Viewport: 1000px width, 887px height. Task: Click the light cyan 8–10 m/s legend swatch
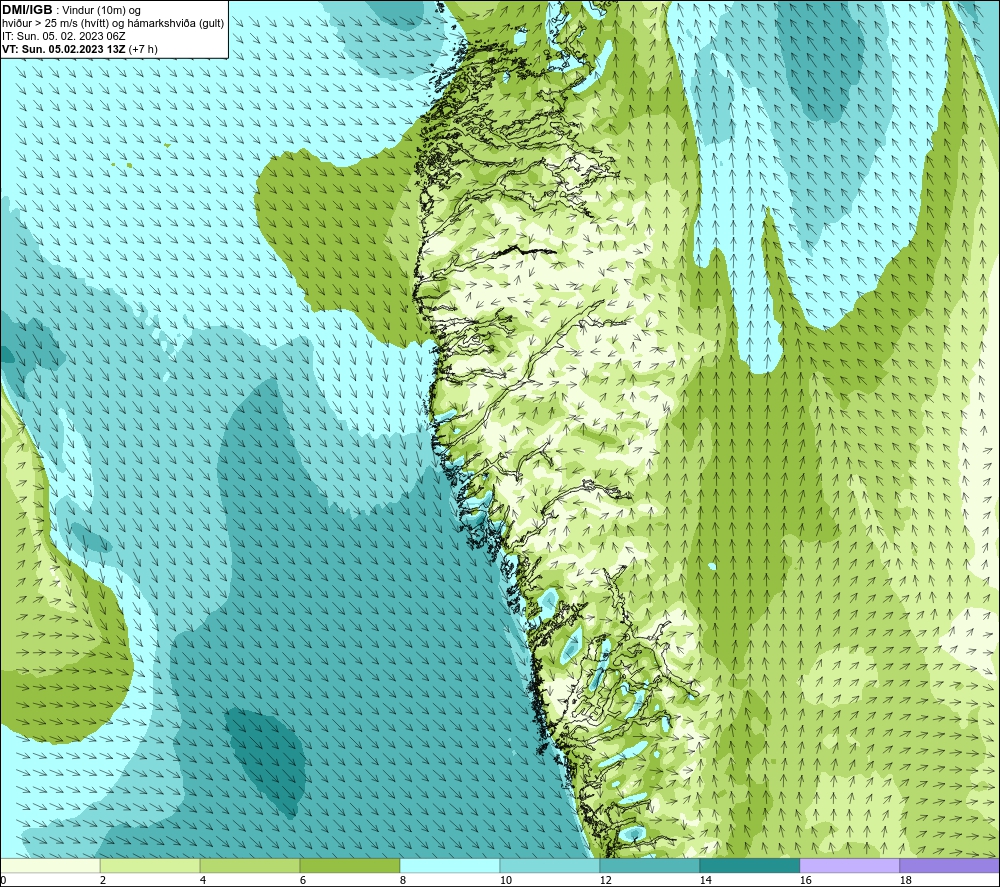[450, 866]
